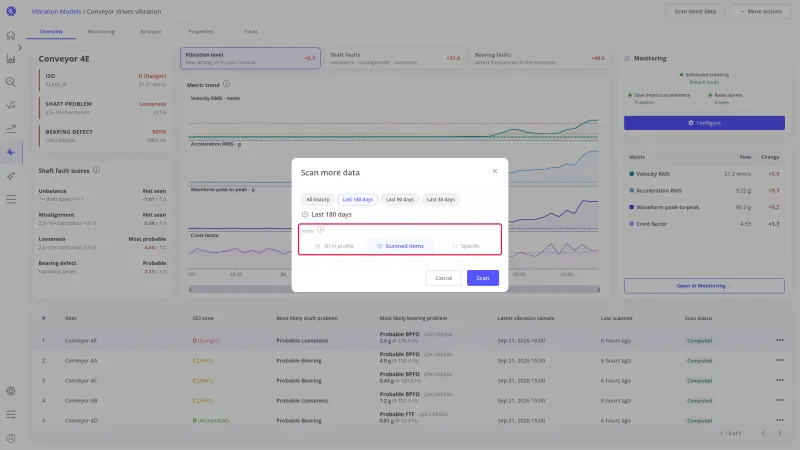Select the Last 30 days chip
The width and height of the screenshot is (800, 450).
point(440,199)
